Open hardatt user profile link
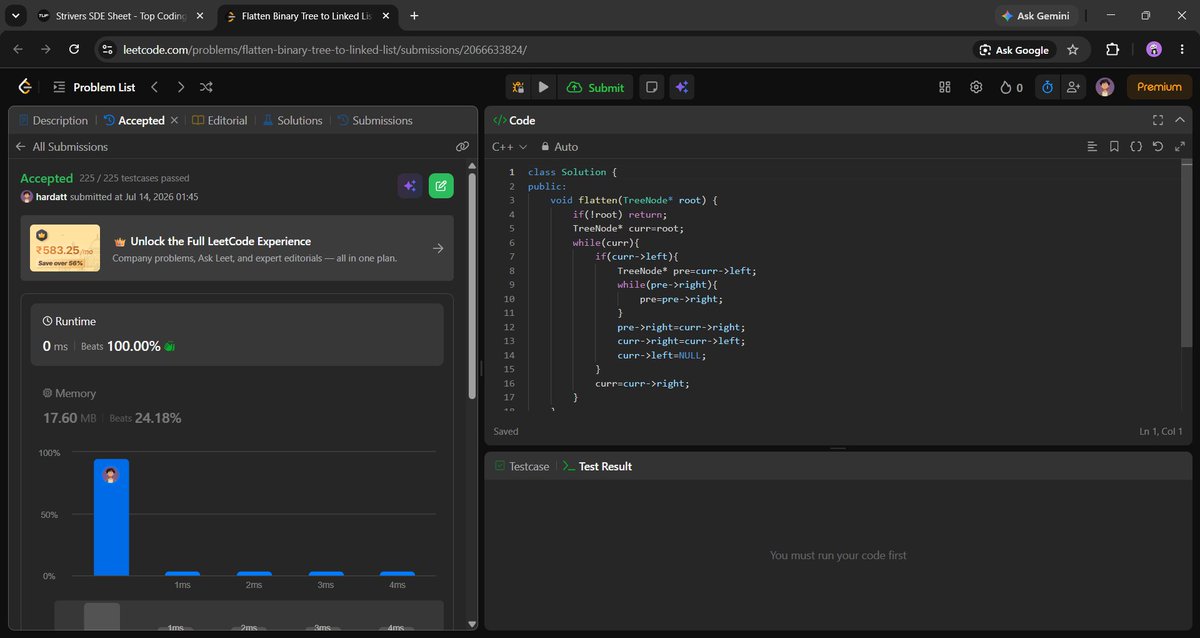Screen dimensions: 1200x638 click(x=50, y=197)
